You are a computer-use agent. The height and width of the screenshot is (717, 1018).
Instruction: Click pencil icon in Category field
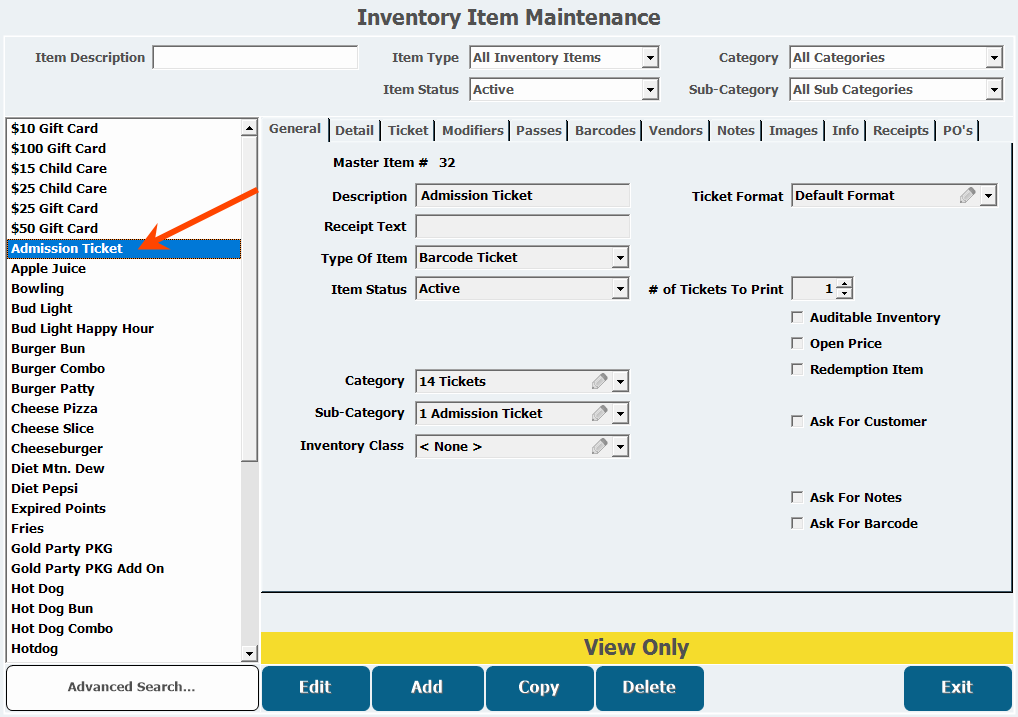pyautogui.click(x=599, y=381)
